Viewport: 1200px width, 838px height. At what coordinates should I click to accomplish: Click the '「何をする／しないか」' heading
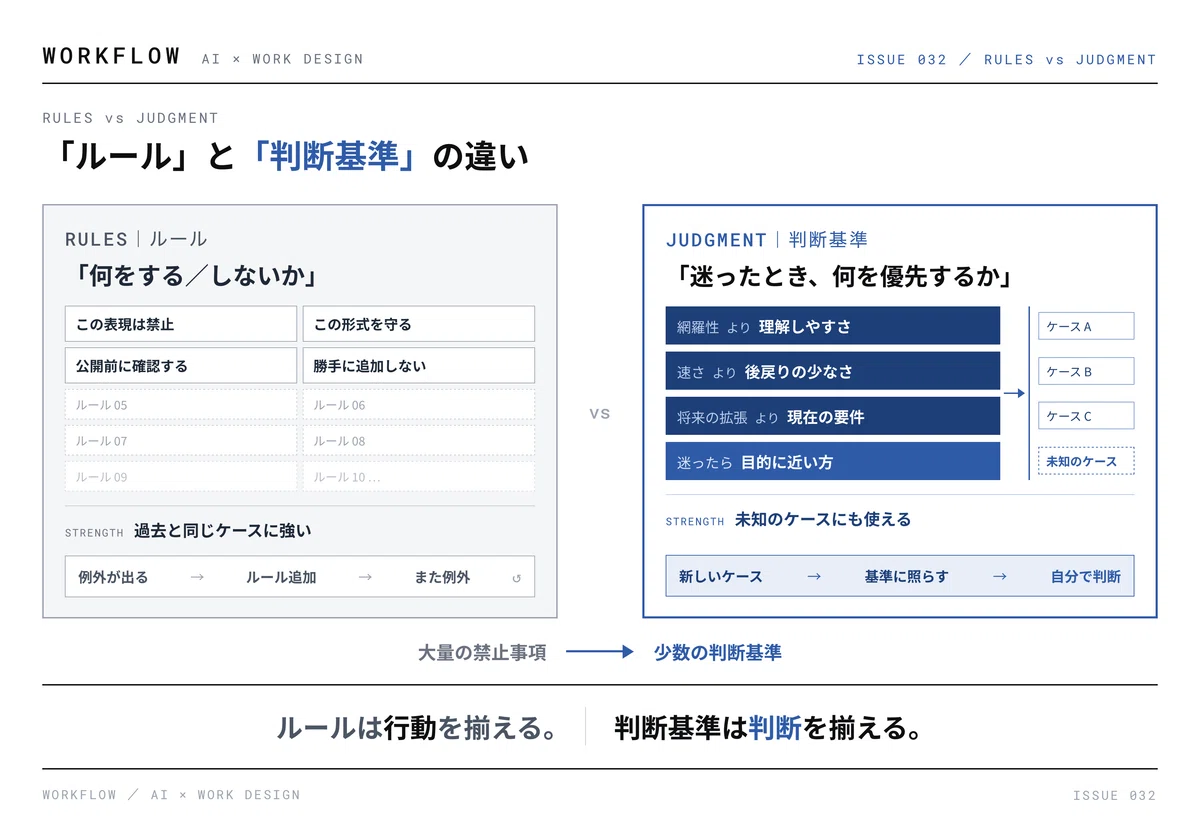[x=198, y=276]
